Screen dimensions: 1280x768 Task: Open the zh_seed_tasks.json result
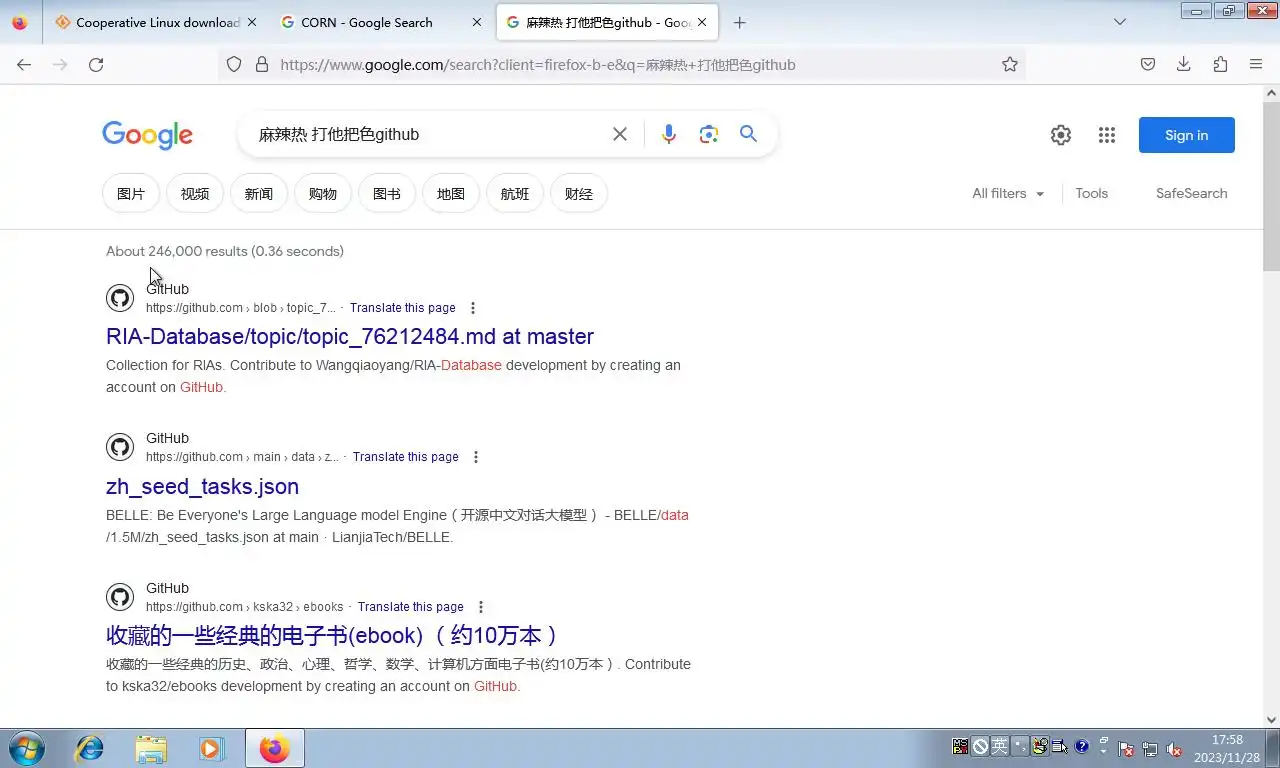pos(202,486)
